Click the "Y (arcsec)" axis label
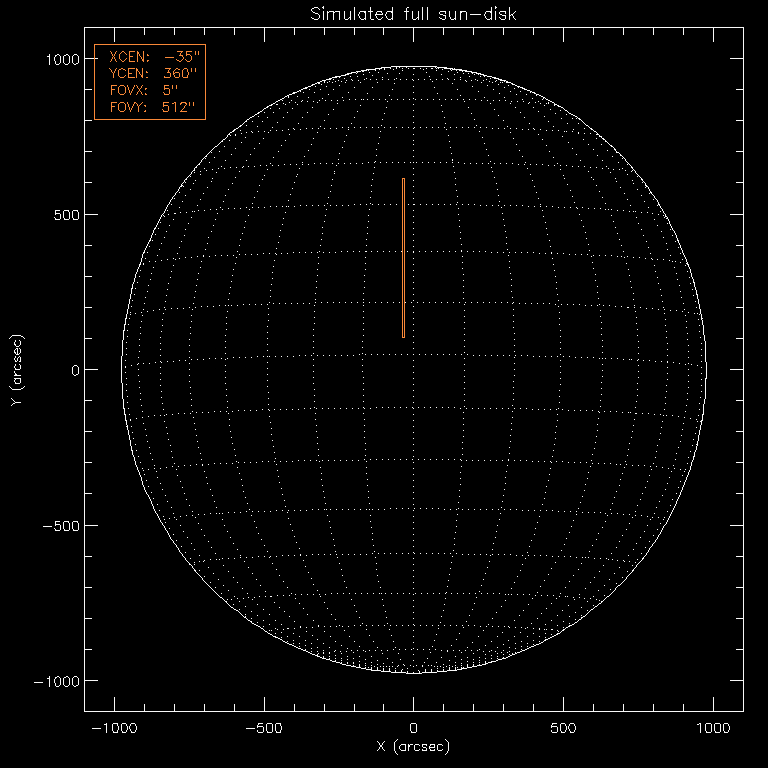Image resolution: width=768 pixels, height=768 pixels. 17,370
